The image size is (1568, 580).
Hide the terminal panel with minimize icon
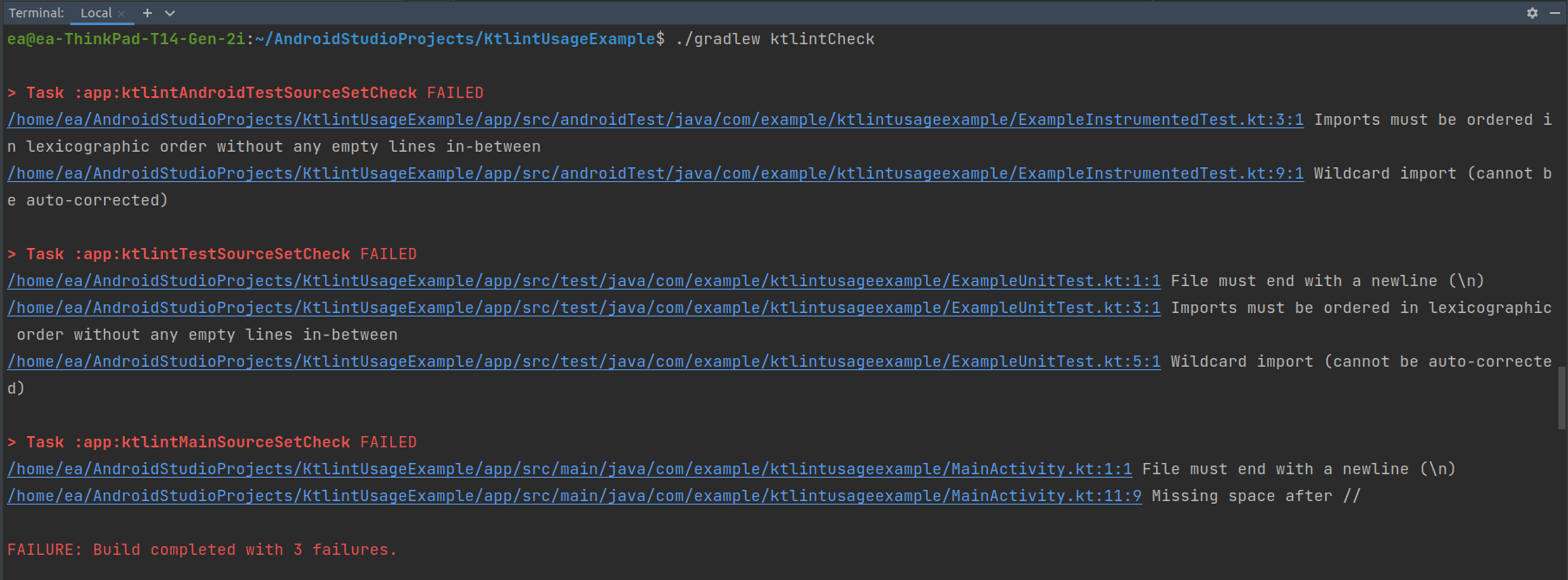[1555, 13]
